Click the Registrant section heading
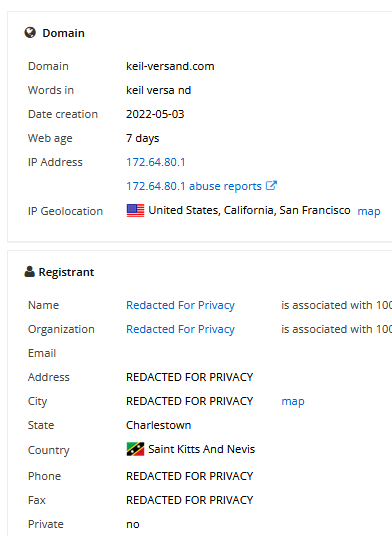Viewport: 392px width, 536px height. click(66, 272)
